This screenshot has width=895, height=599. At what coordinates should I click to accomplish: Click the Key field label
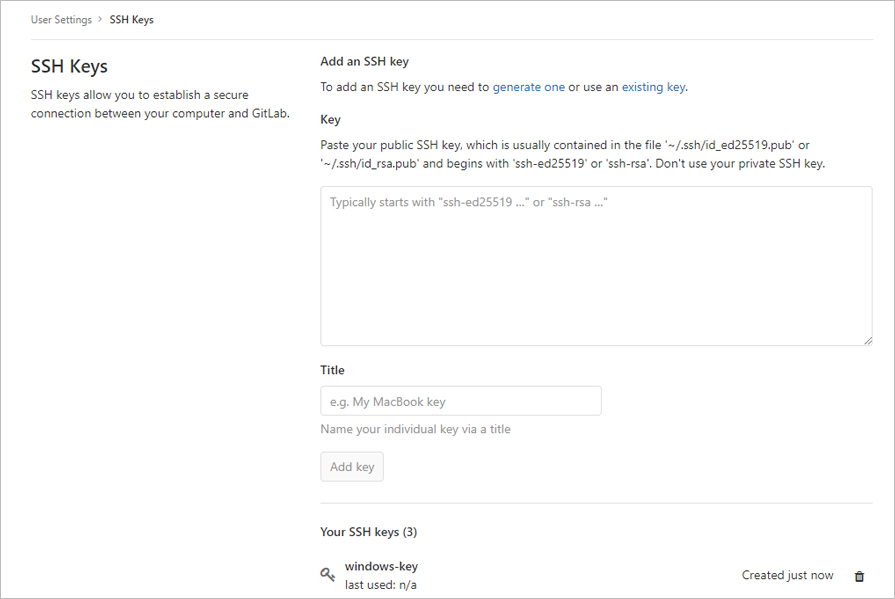(x=330, y=119)
